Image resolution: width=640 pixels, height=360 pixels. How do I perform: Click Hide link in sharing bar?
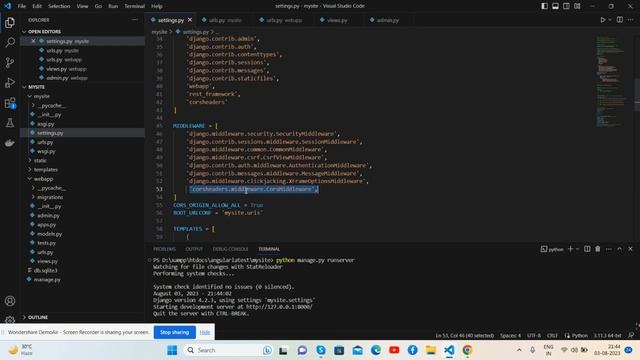click(x=205, y=332)
